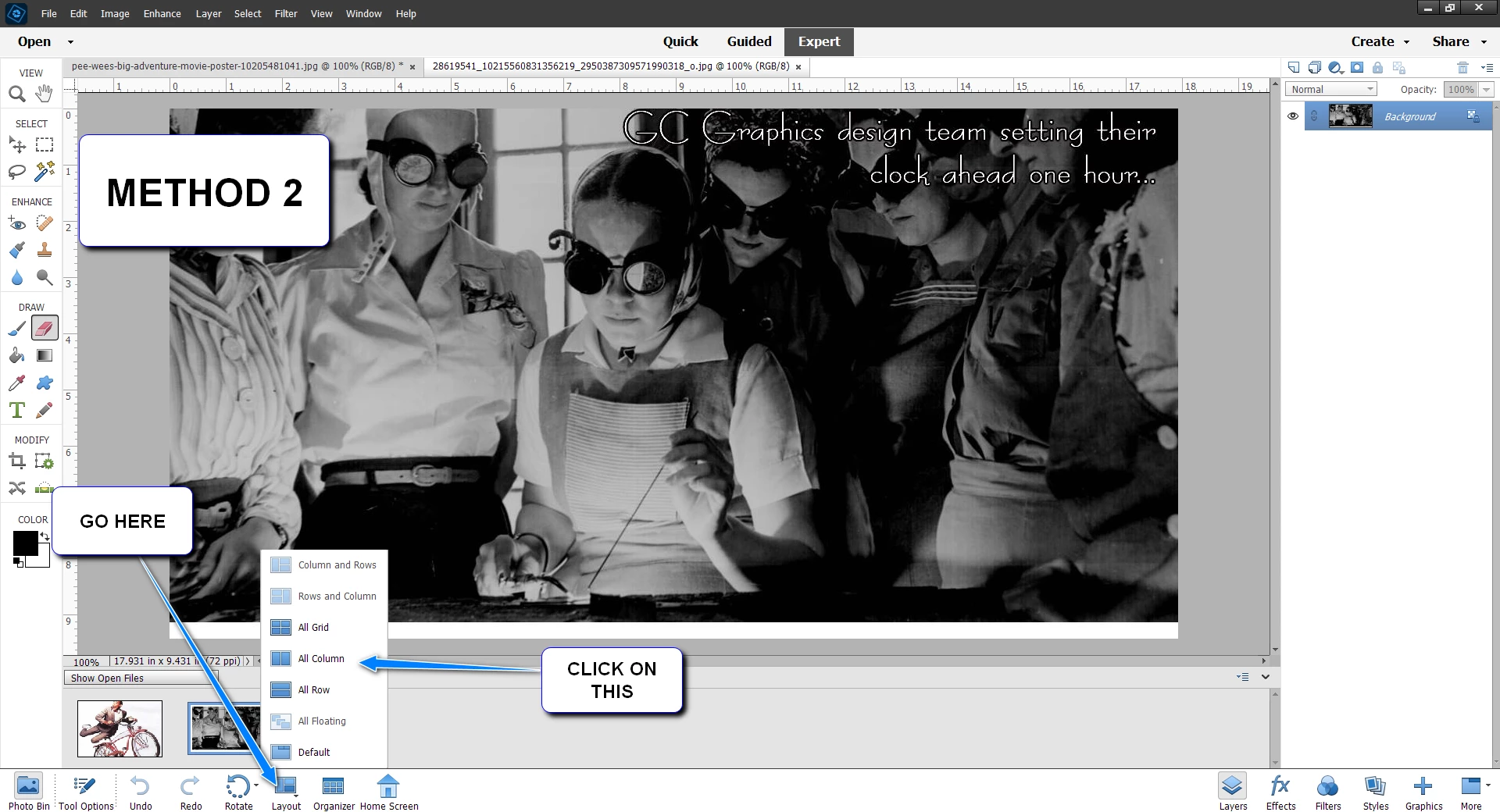Toggle the Graphics panel
Viewport: 1500px width, 812px height.
pos(1423,792)
